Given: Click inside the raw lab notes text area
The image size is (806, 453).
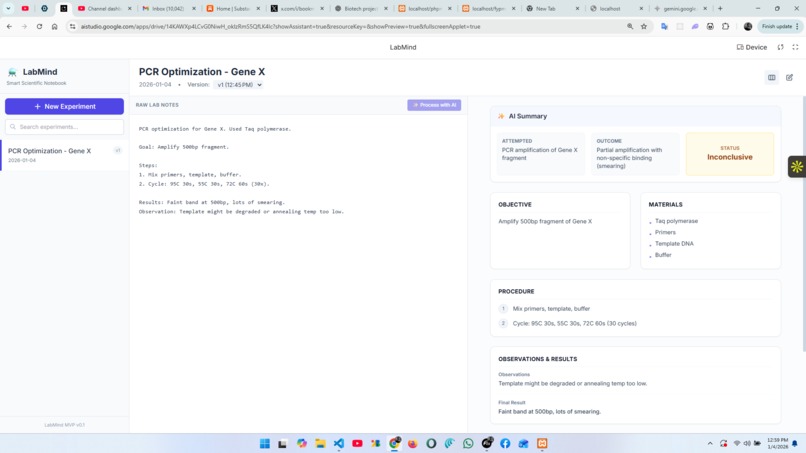Looking at the screenshot, I should [x=298, y=273].
